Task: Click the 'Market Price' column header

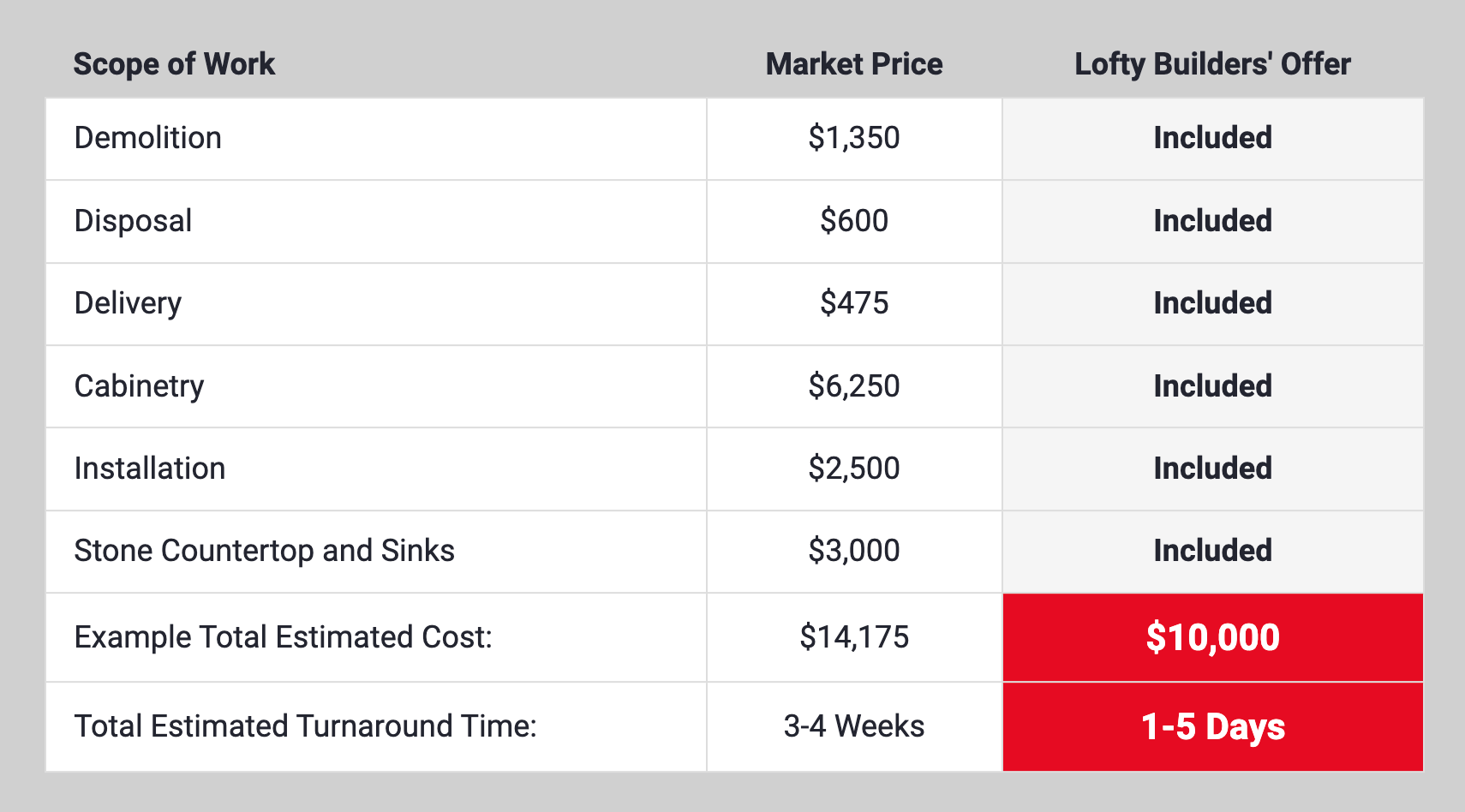Action: (x=854, y=64)
